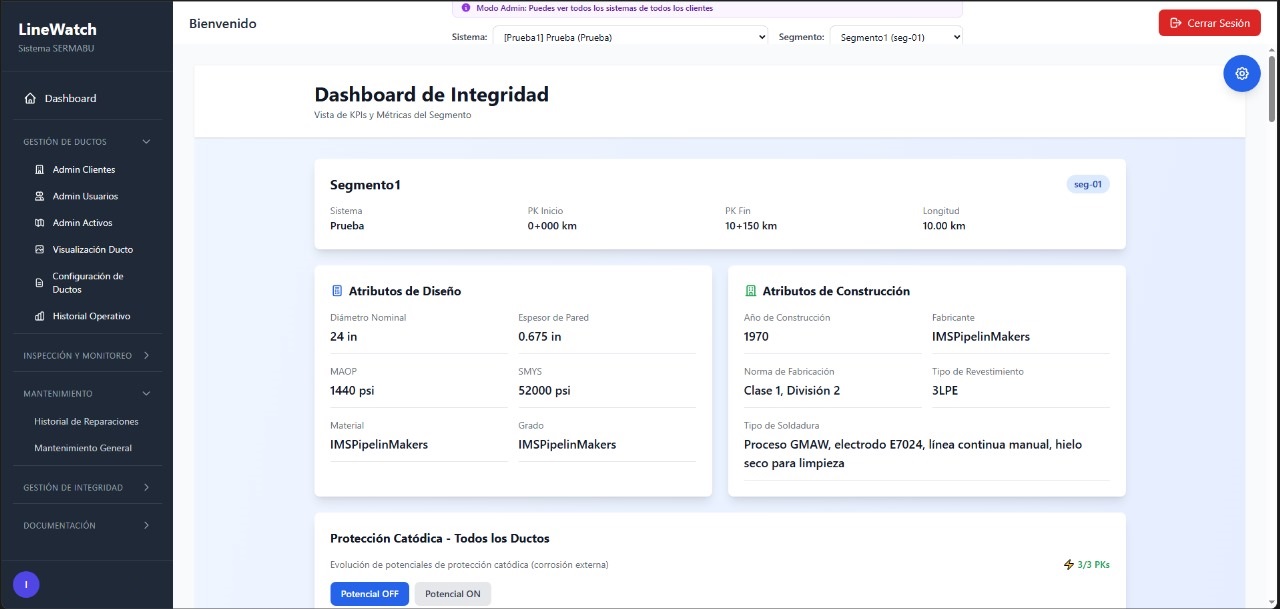
Task: Open the Sistema dropdown
Action: (630, 36)
